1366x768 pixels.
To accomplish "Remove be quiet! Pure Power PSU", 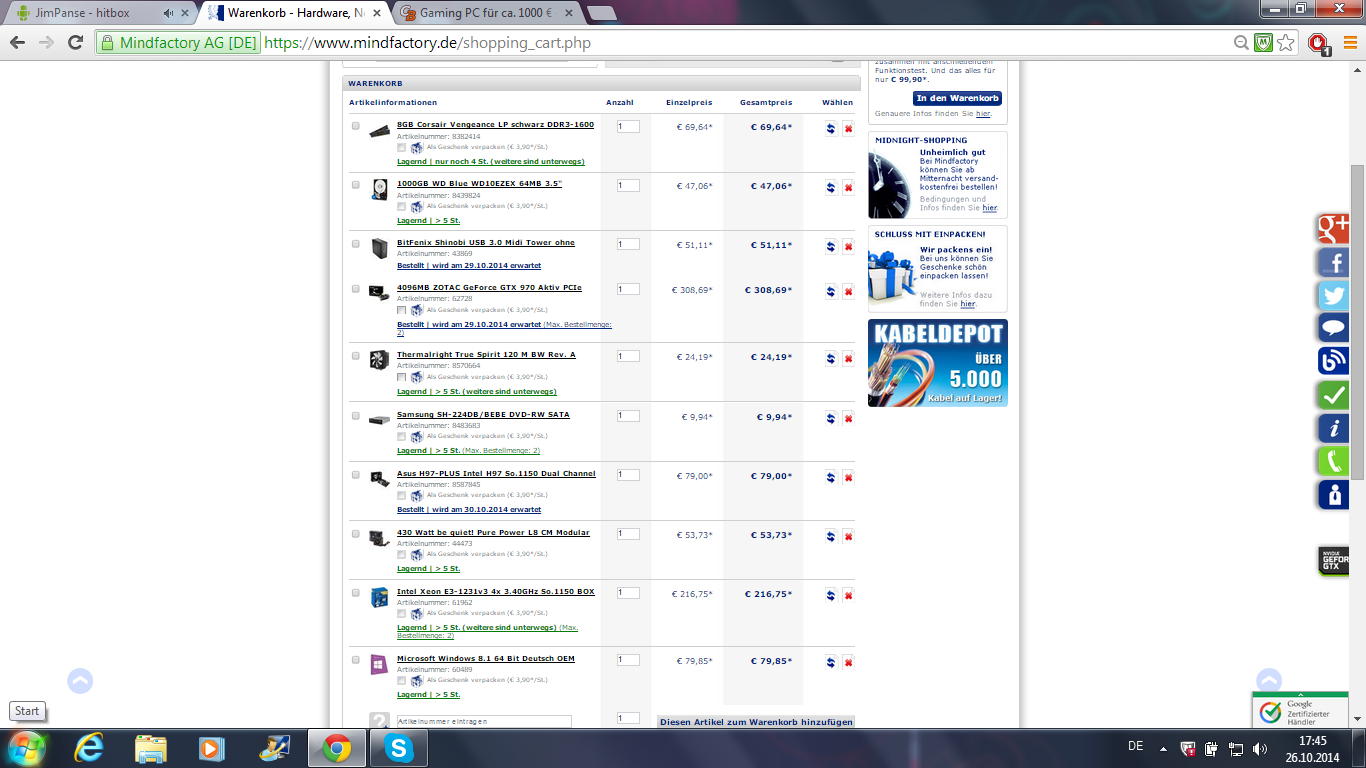I will tap(848, 537).
